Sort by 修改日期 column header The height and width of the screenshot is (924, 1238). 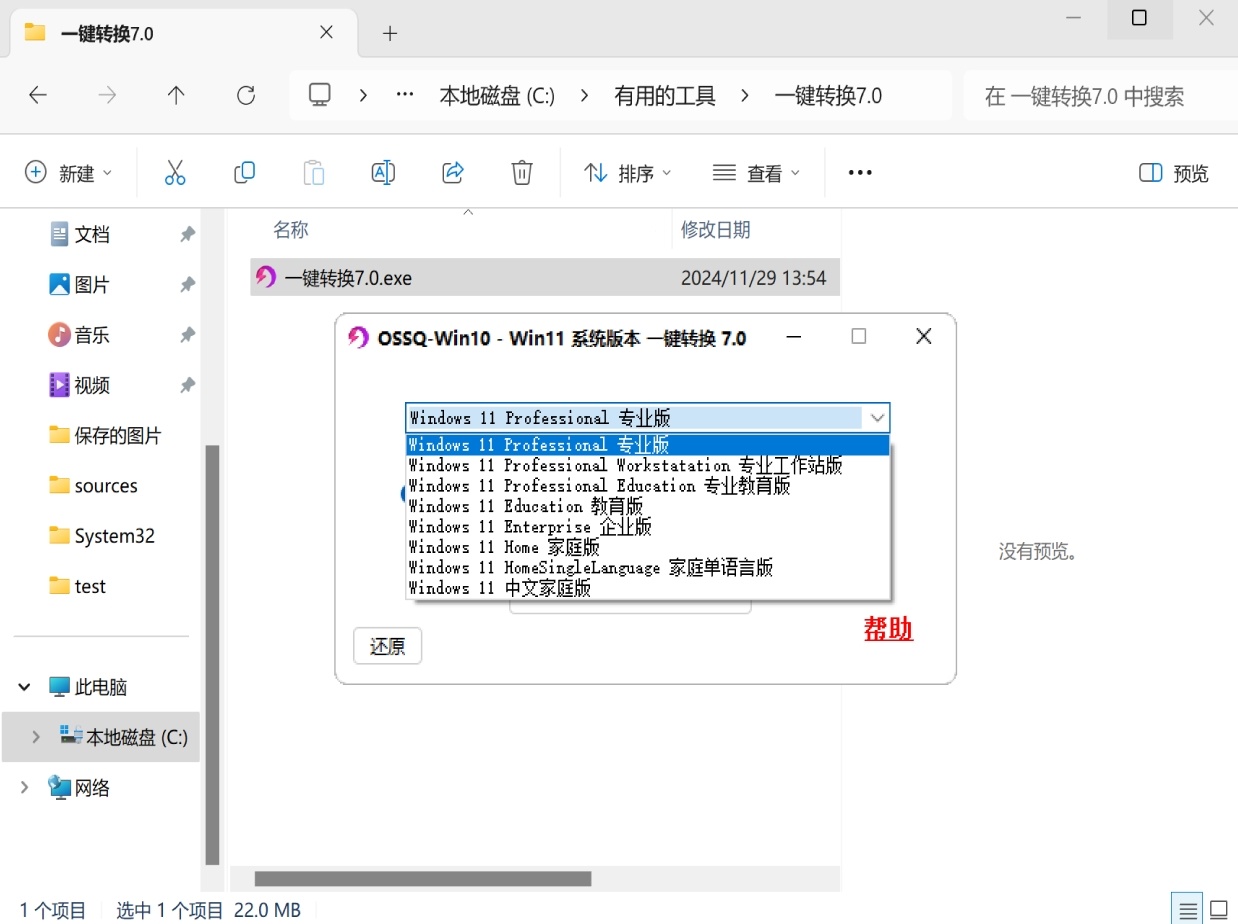click(715, 230)
